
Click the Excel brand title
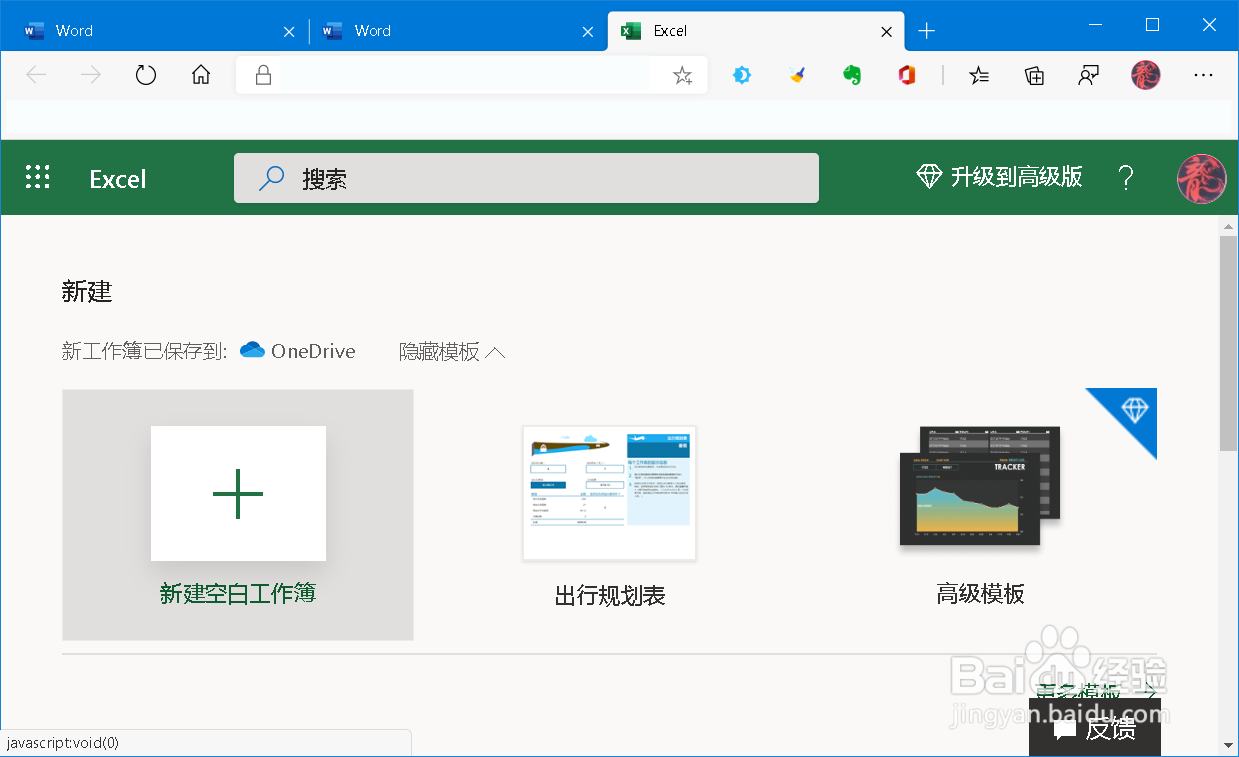coord(118,179)
